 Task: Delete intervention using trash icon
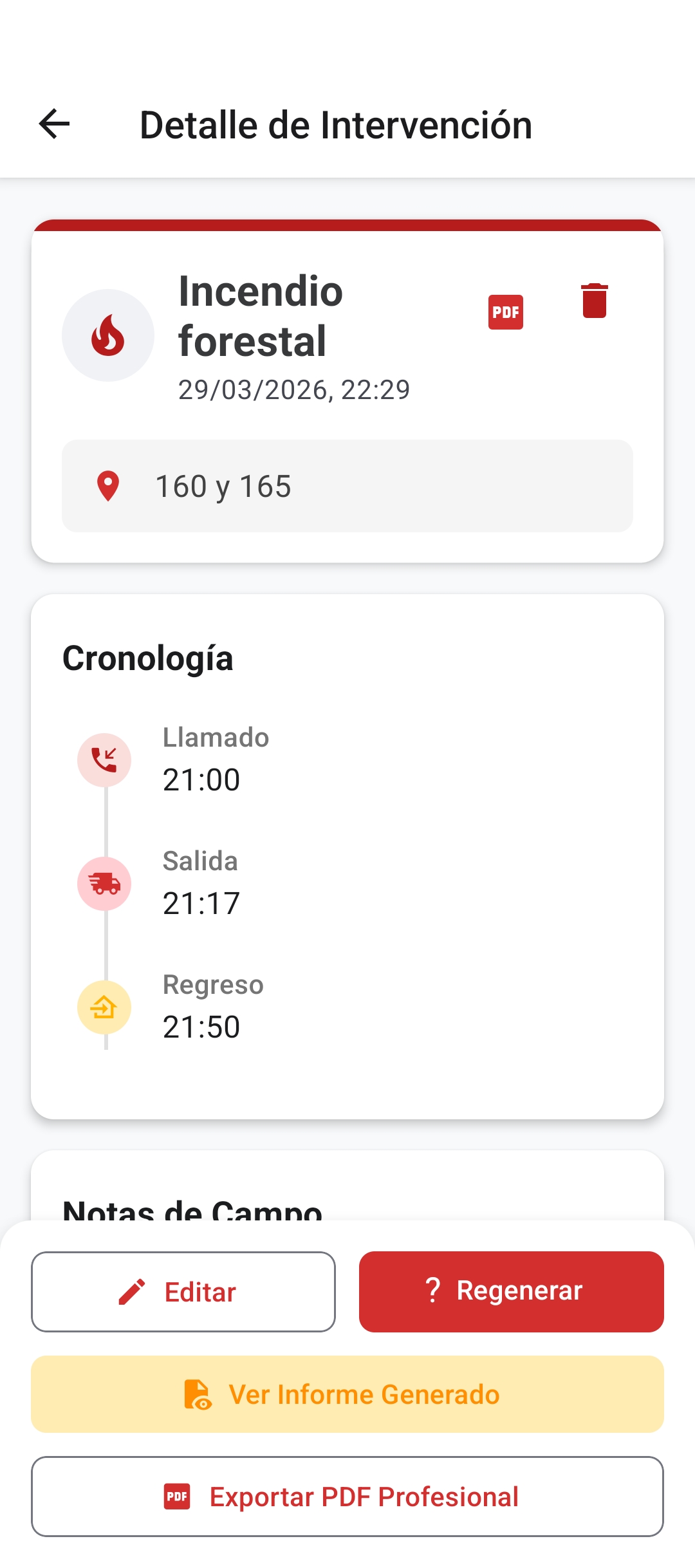click(594, 301)
